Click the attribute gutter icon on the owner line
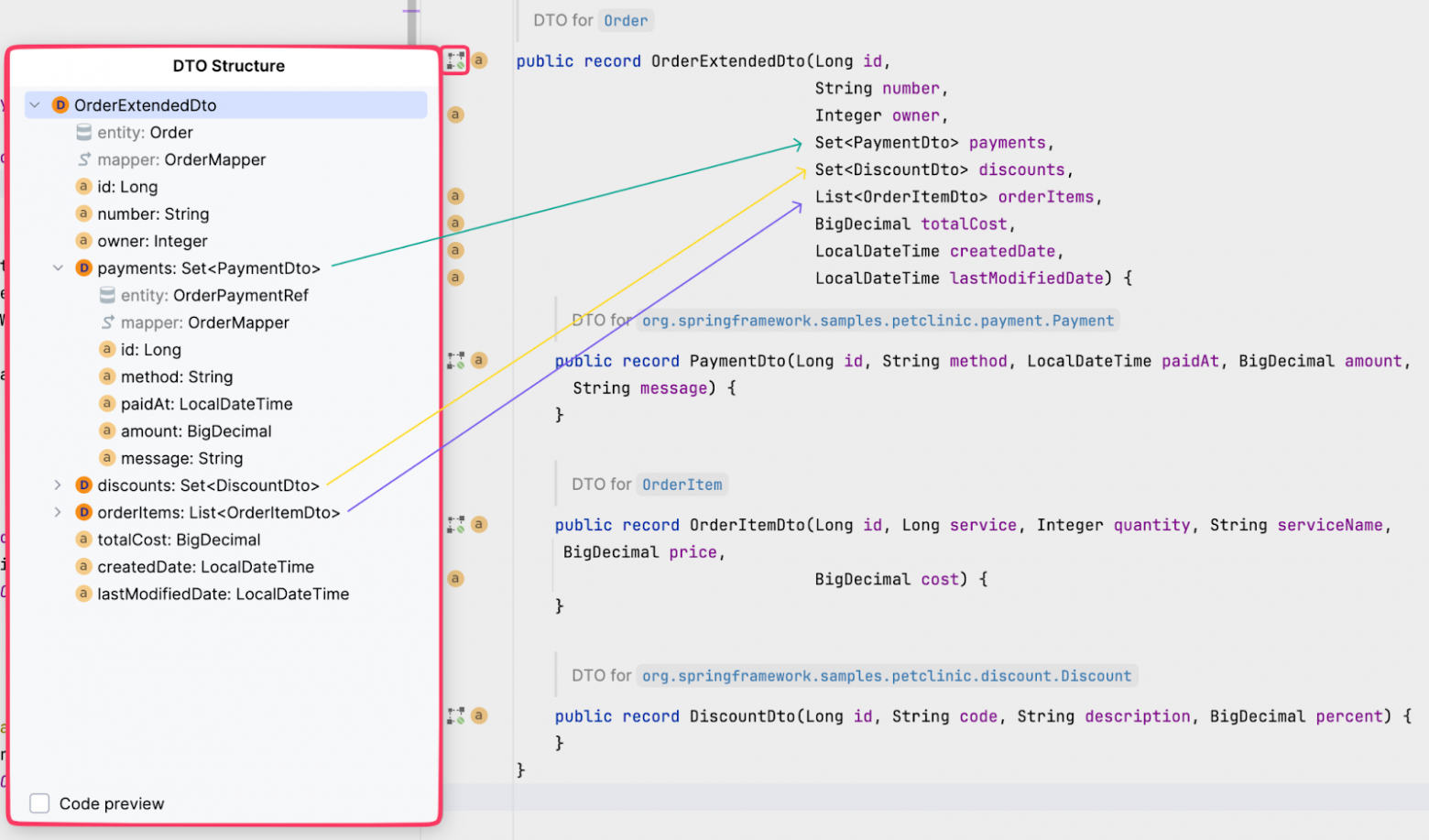1429x840 pixels. [x=455, y=115]
